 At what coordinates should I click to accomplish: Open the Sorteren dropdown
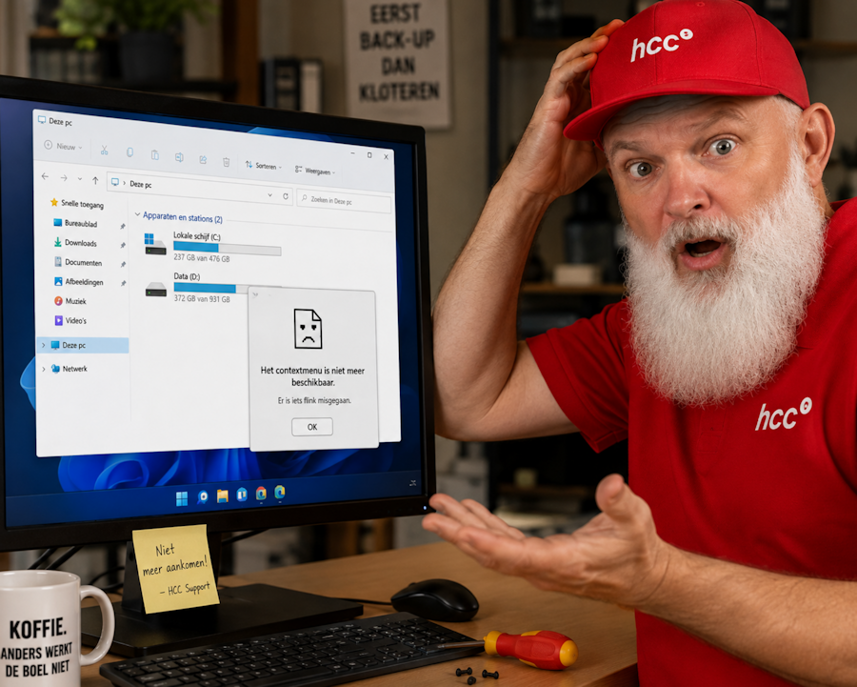263,166
